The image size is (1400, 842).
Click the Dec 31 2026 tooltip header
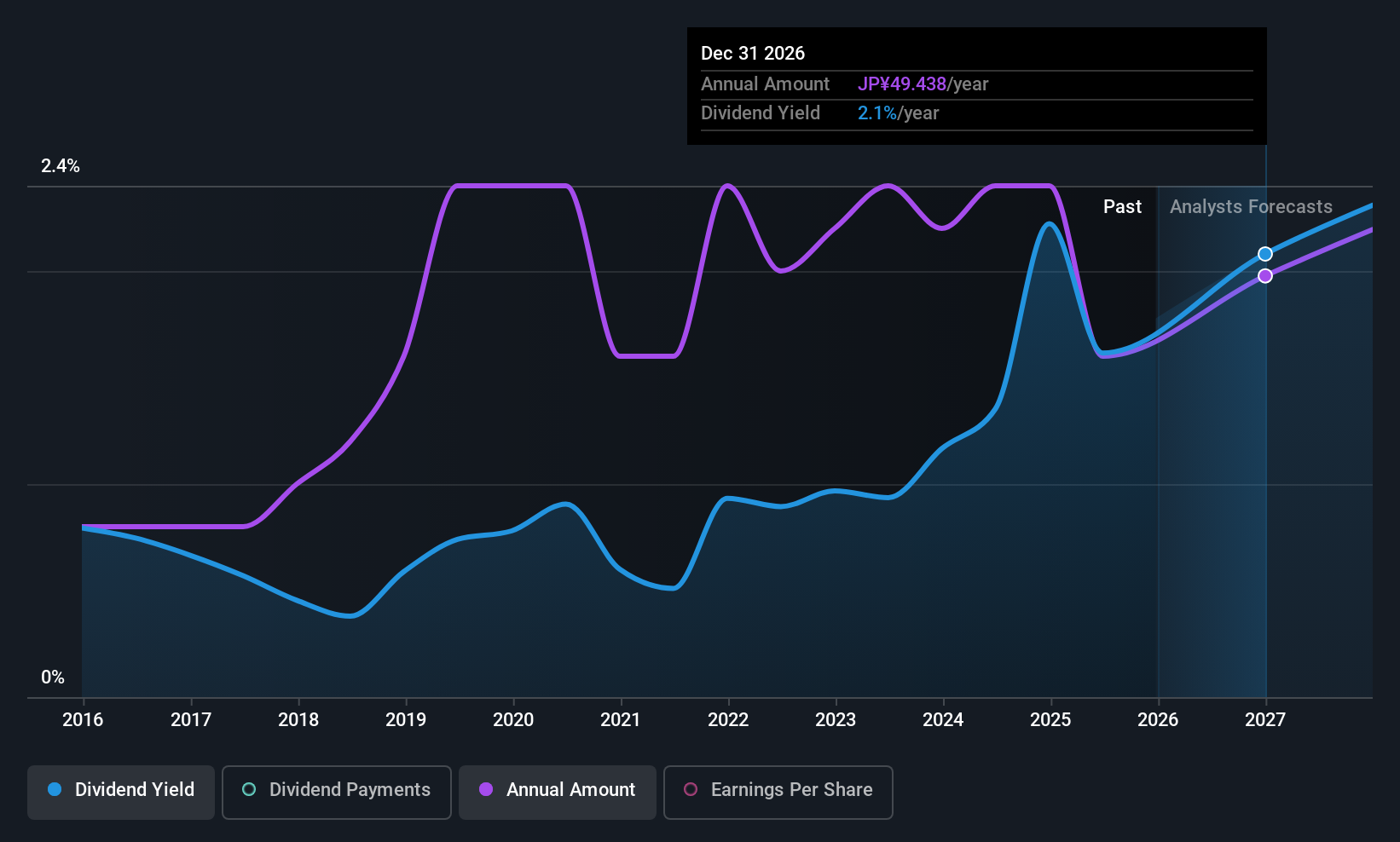pyautogui.click(x=753, y=54)
